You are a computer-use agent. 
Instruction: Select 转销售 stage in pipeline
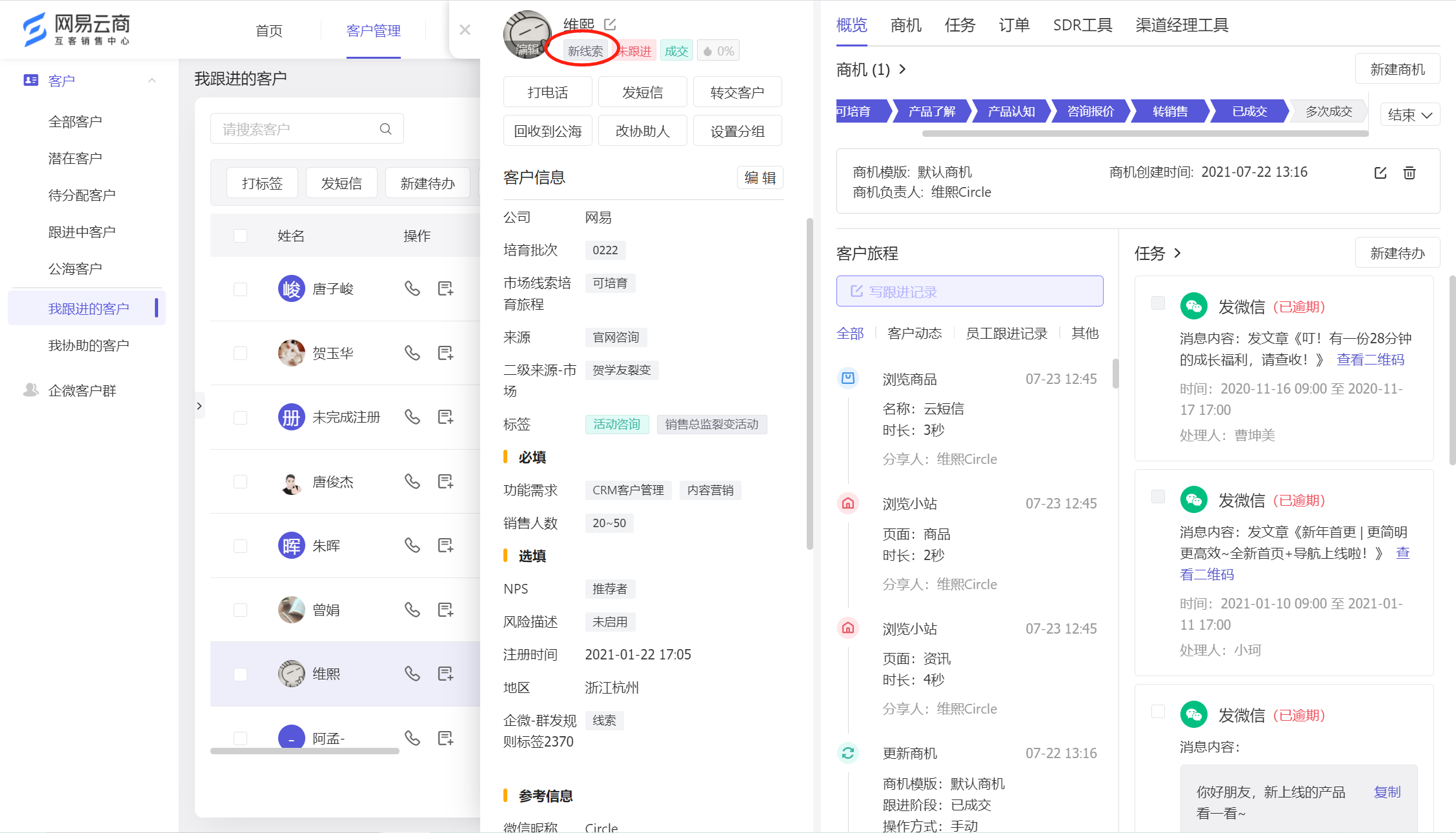(x=1169, y=111)
